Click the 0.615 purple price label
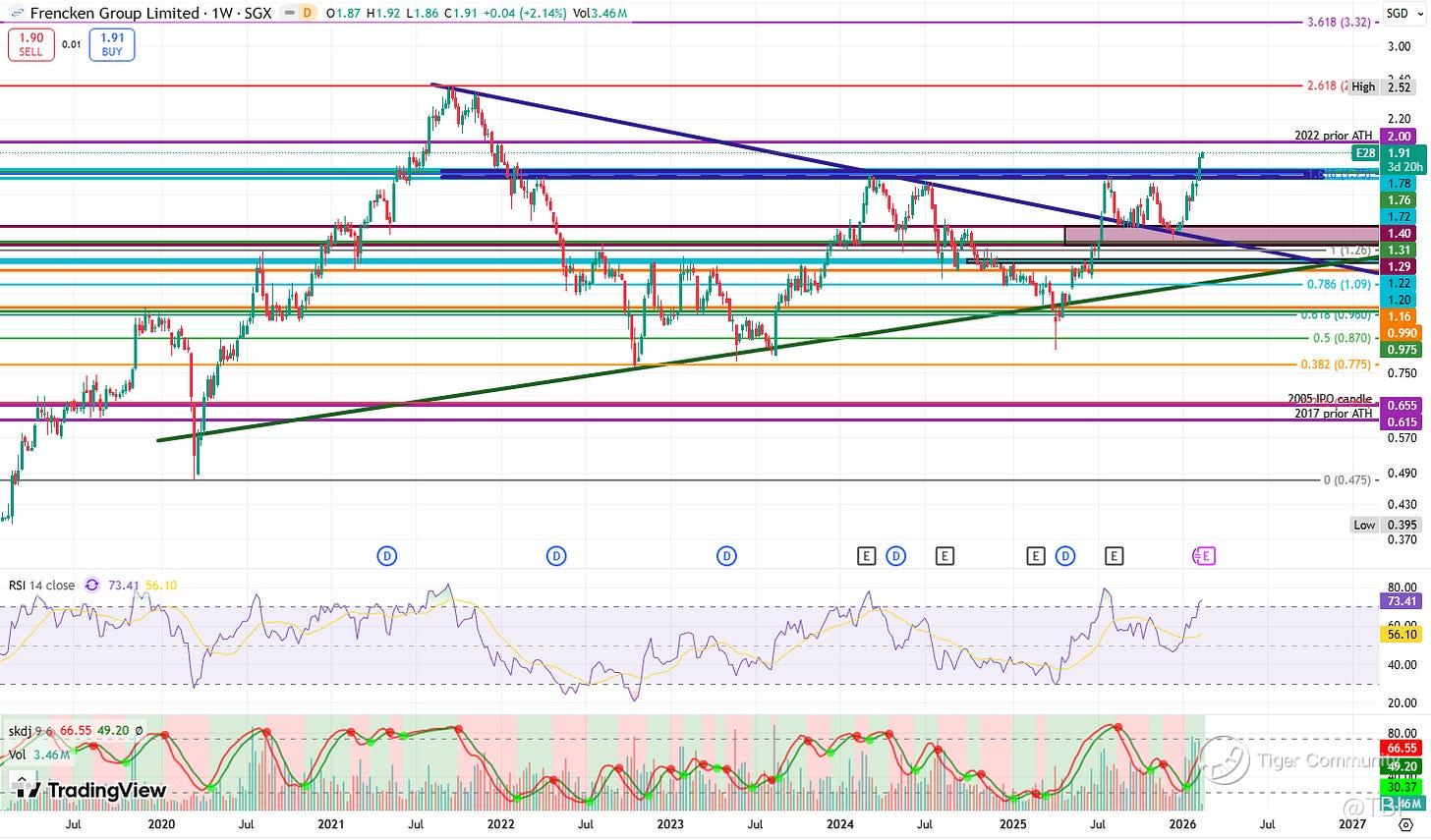The height and width of the screenshot is (840, 1431). point(1399,421)
